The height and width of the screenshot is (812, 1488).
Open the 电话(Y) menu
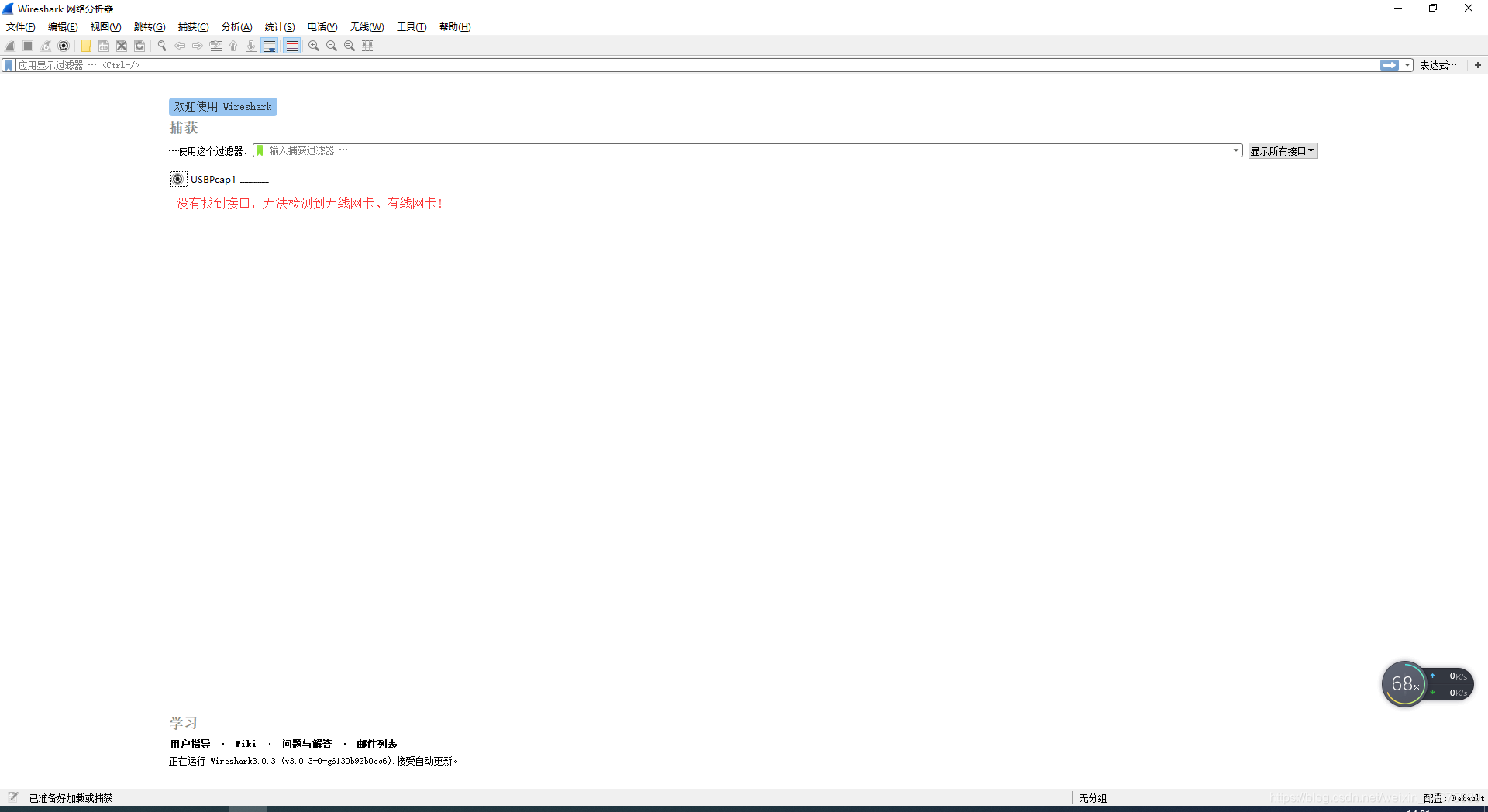click(x=322, y=27)
